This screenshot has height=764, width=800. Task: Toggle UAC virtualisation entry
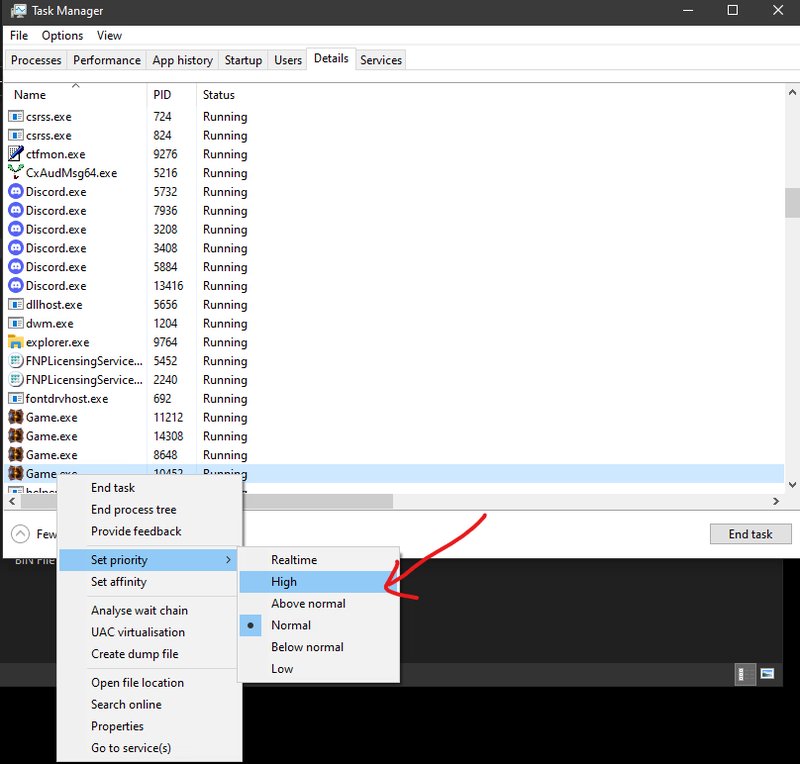pos(149,632)
